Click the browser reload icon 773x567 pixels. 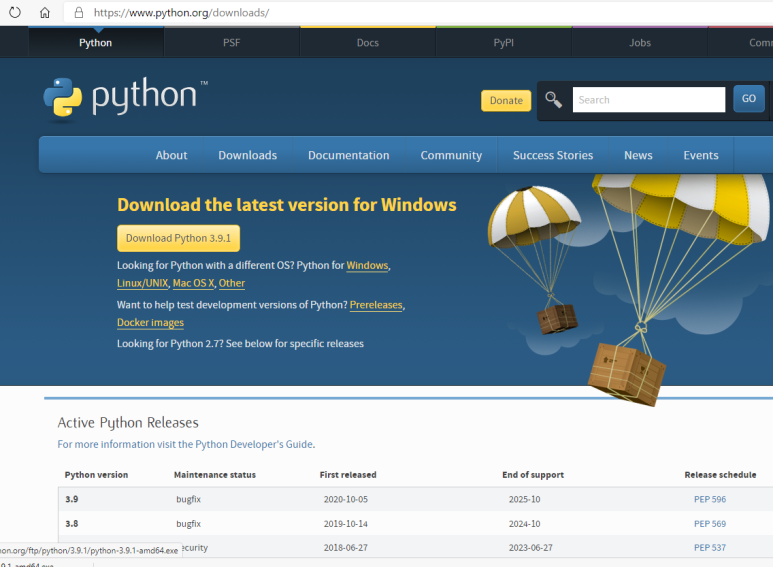(15, 12)
